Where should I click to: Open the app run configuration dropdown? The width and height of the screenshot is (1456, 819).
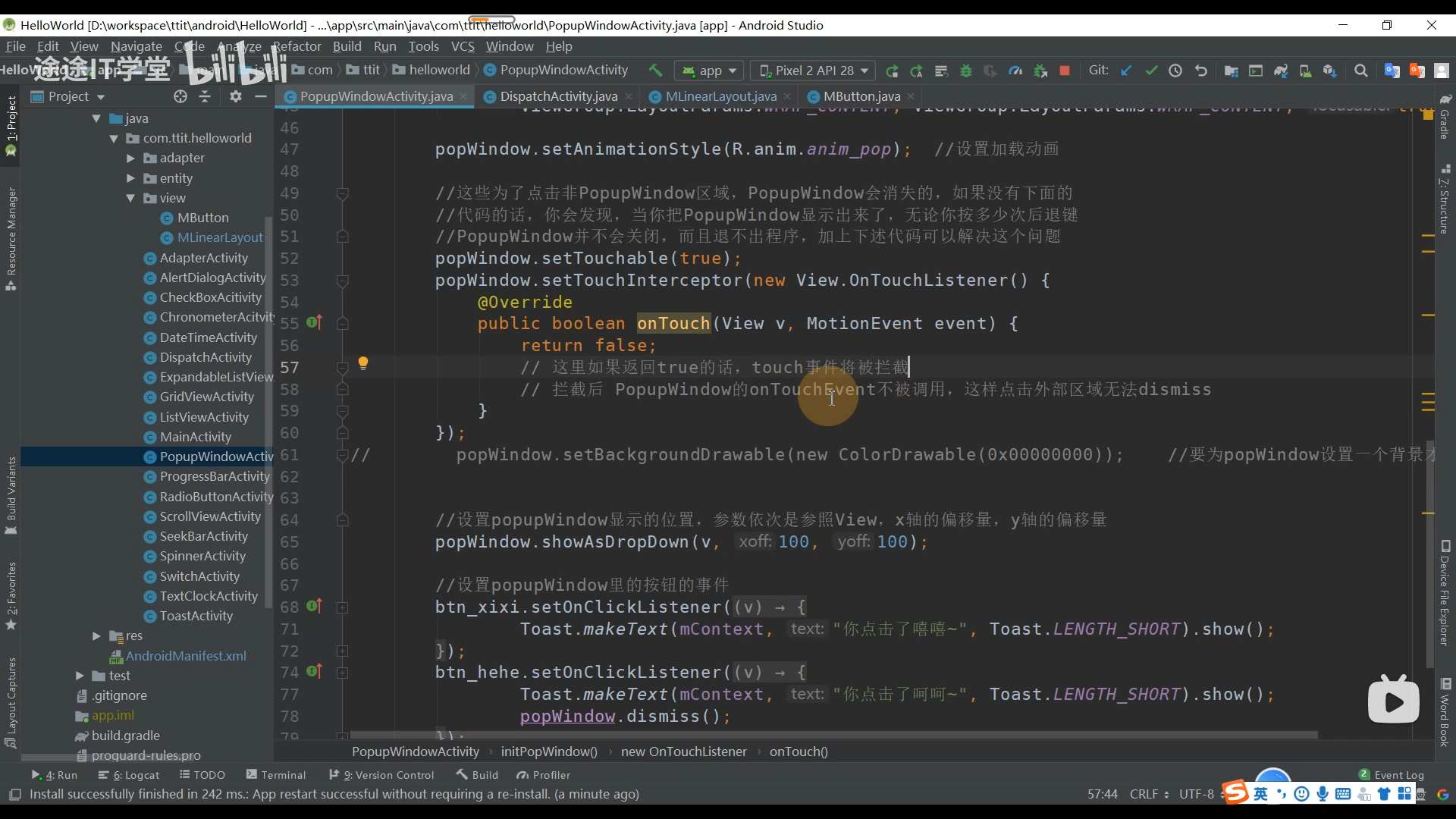(709, 71)
